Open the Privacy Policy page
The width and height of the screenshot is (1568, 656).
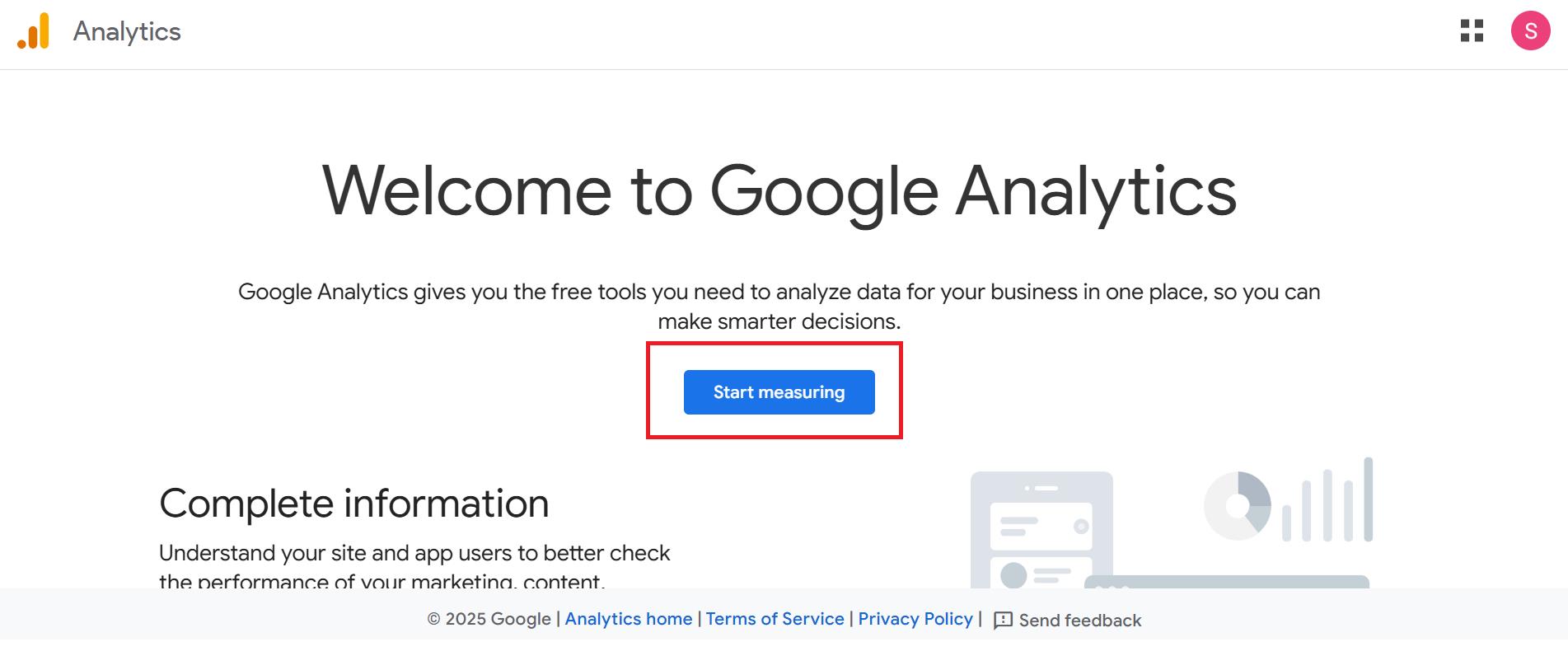[915, 619]
